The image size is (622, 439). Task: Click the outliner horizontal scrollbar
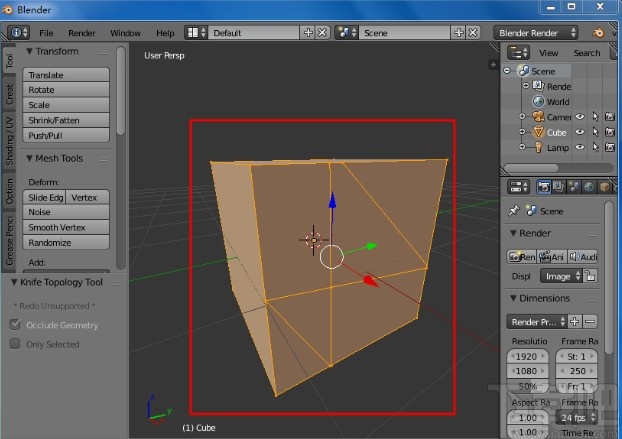tap(558, 168)
